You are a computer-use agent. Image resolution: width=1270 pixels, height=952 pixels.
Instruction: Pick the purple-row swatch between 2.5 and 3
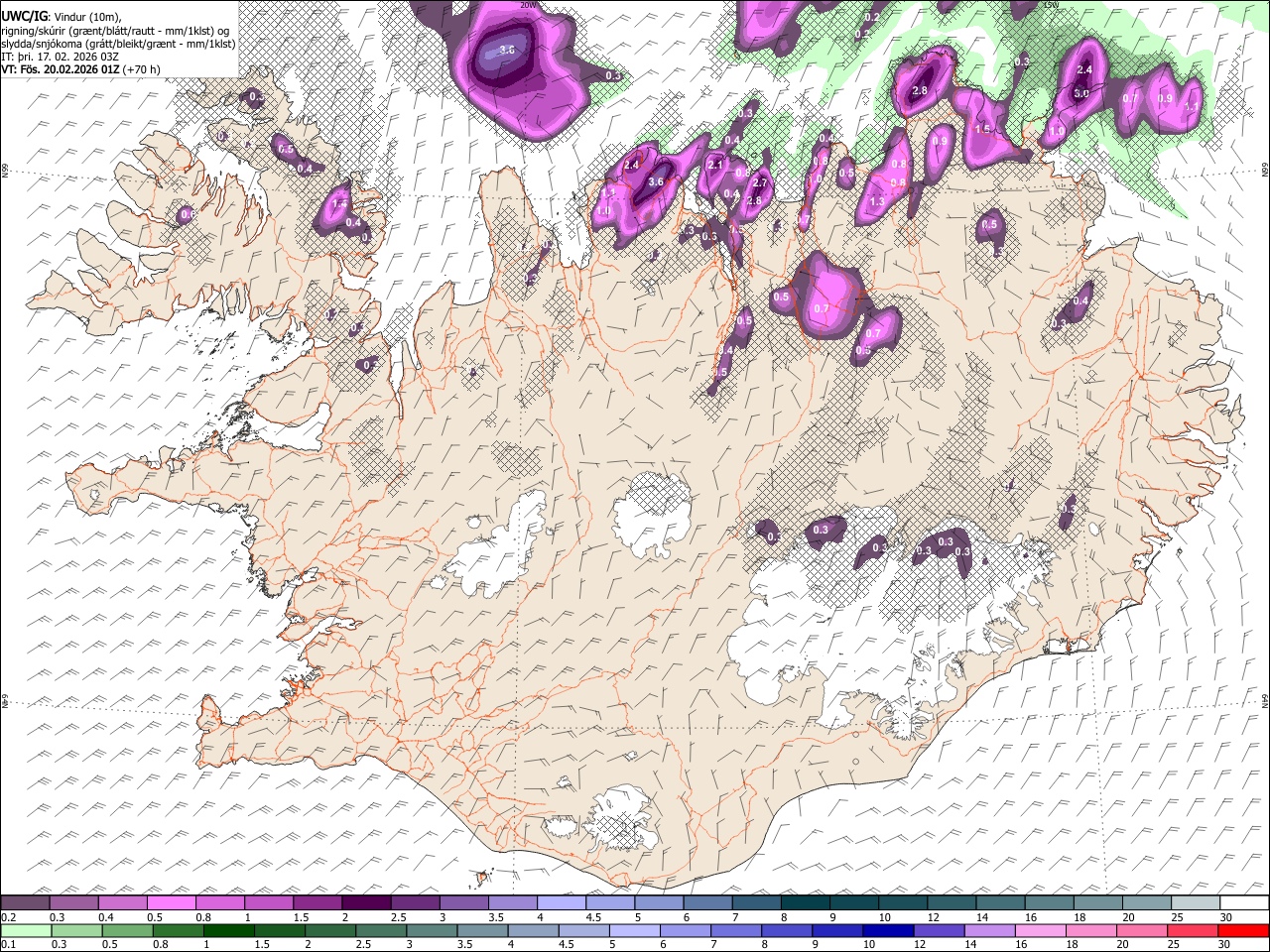pyautogui.click(x=415, y=902)
